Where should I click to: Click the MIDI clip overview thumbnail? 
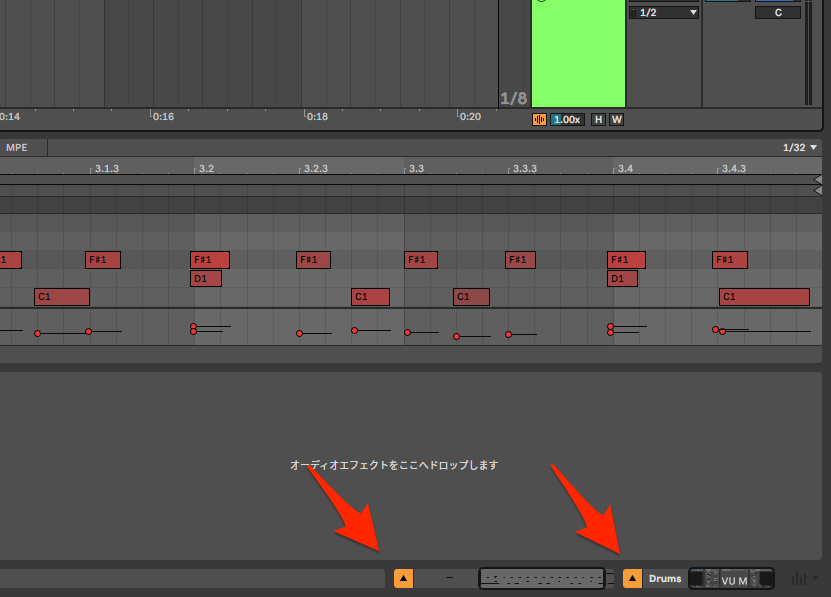pyautogui.click(x=542, y=578)
